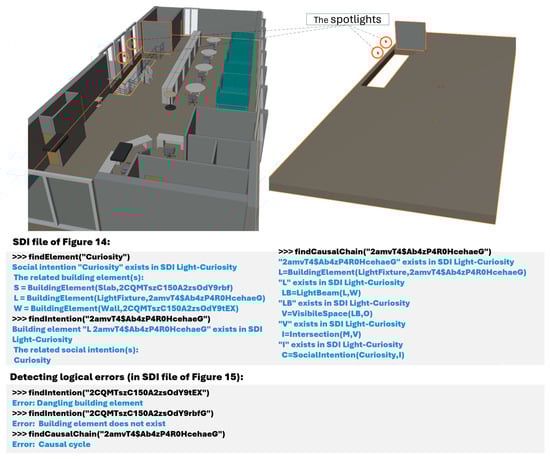Click the "I=Intersection(M,V)" line
This screenshot has width=550, height=459.
pyautogui.click(x=321, y=334)
